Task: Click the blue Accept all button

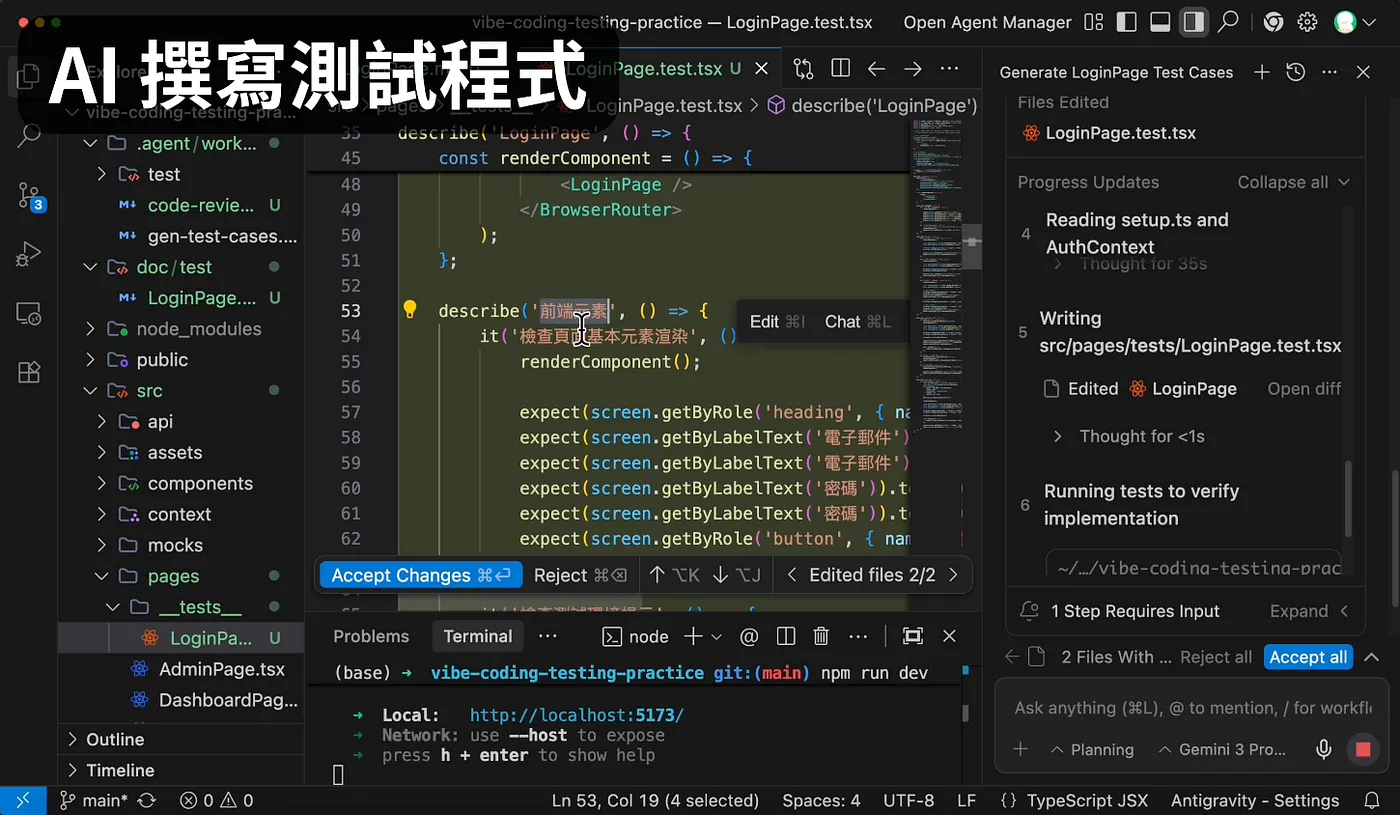Action: click(x=1308, y=657)
